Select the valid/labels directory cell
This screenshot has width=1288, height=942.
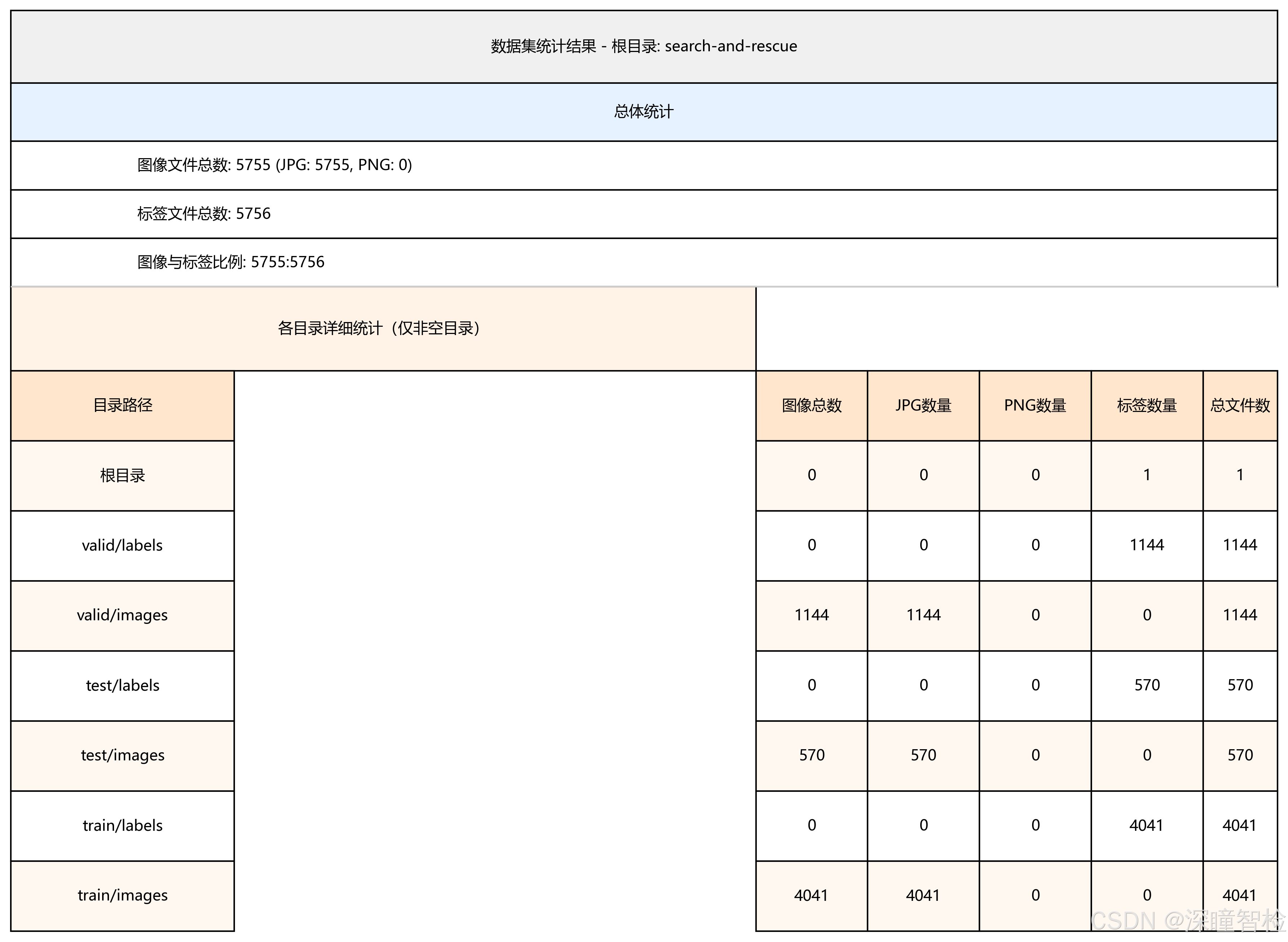[123, 546]
